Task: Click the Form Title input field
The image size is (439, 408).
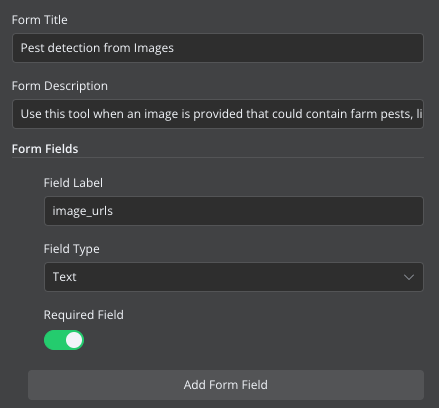Action: coord(218,48)
